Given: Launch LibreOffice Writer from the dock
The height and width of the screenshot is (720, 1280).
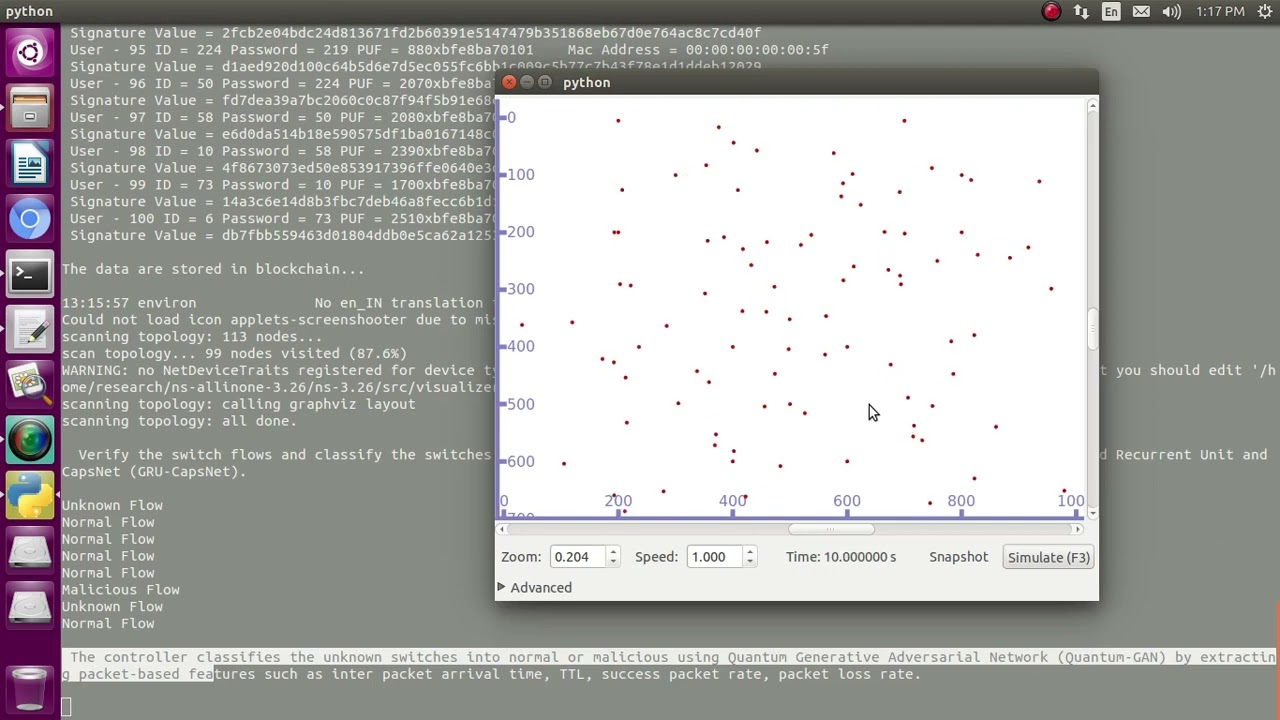Looking at the screenshot, I should point(30,163).
